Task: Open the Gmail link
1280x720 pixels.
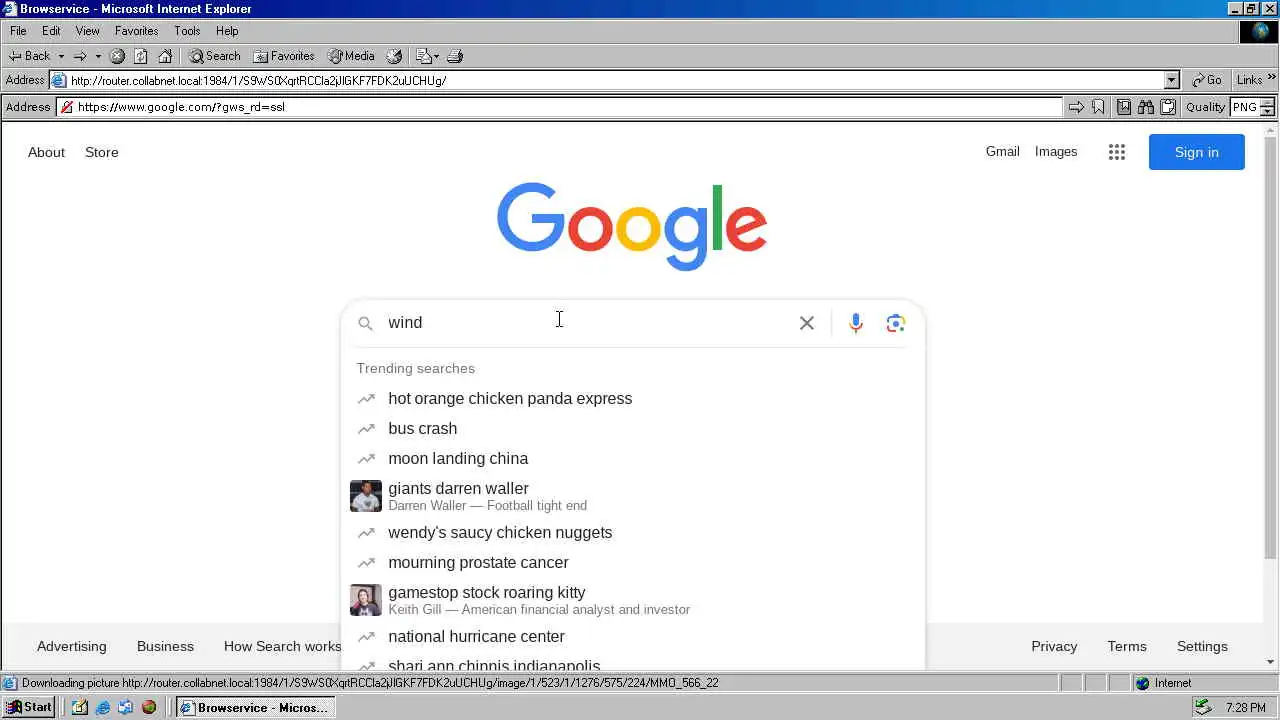Action: [1002, 152]
